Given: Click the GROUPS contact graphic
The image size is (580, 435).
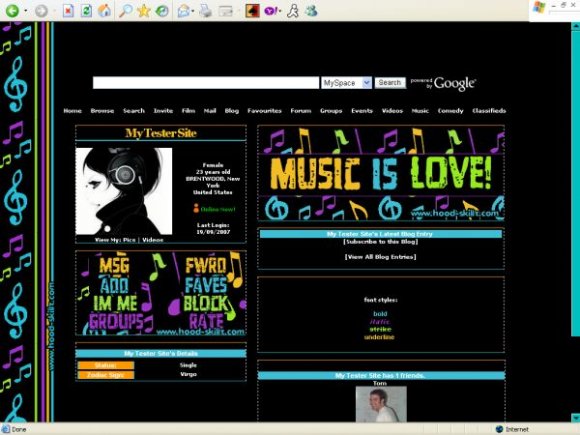Looking at the screenshot, I should [x=116, y=321].
